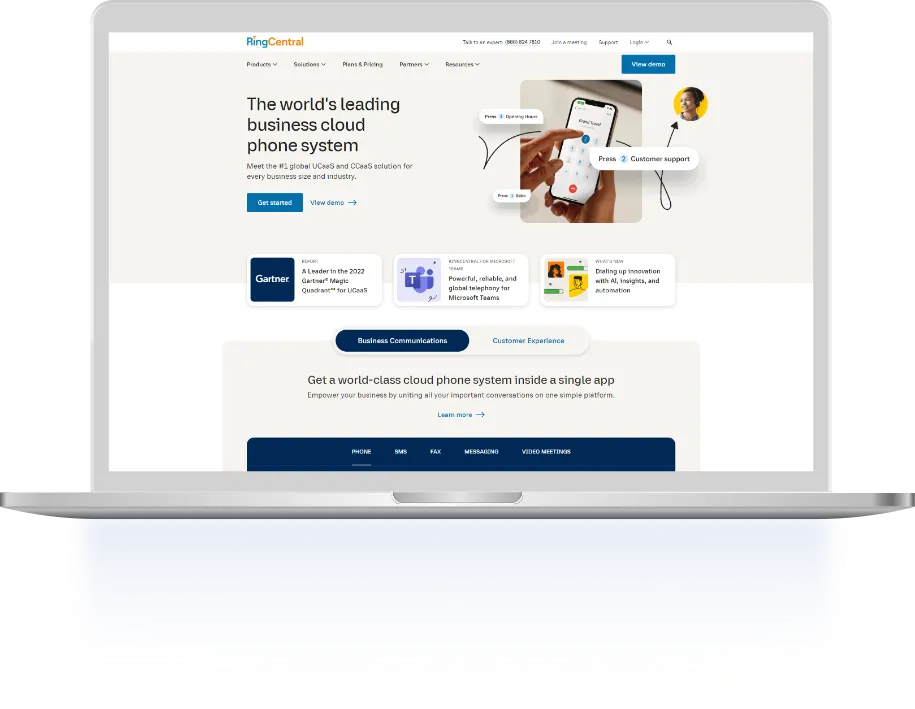Open the Dialing up innovation card text
The height and width of the screenshot is (709, 915).
[x=628, y=281]
